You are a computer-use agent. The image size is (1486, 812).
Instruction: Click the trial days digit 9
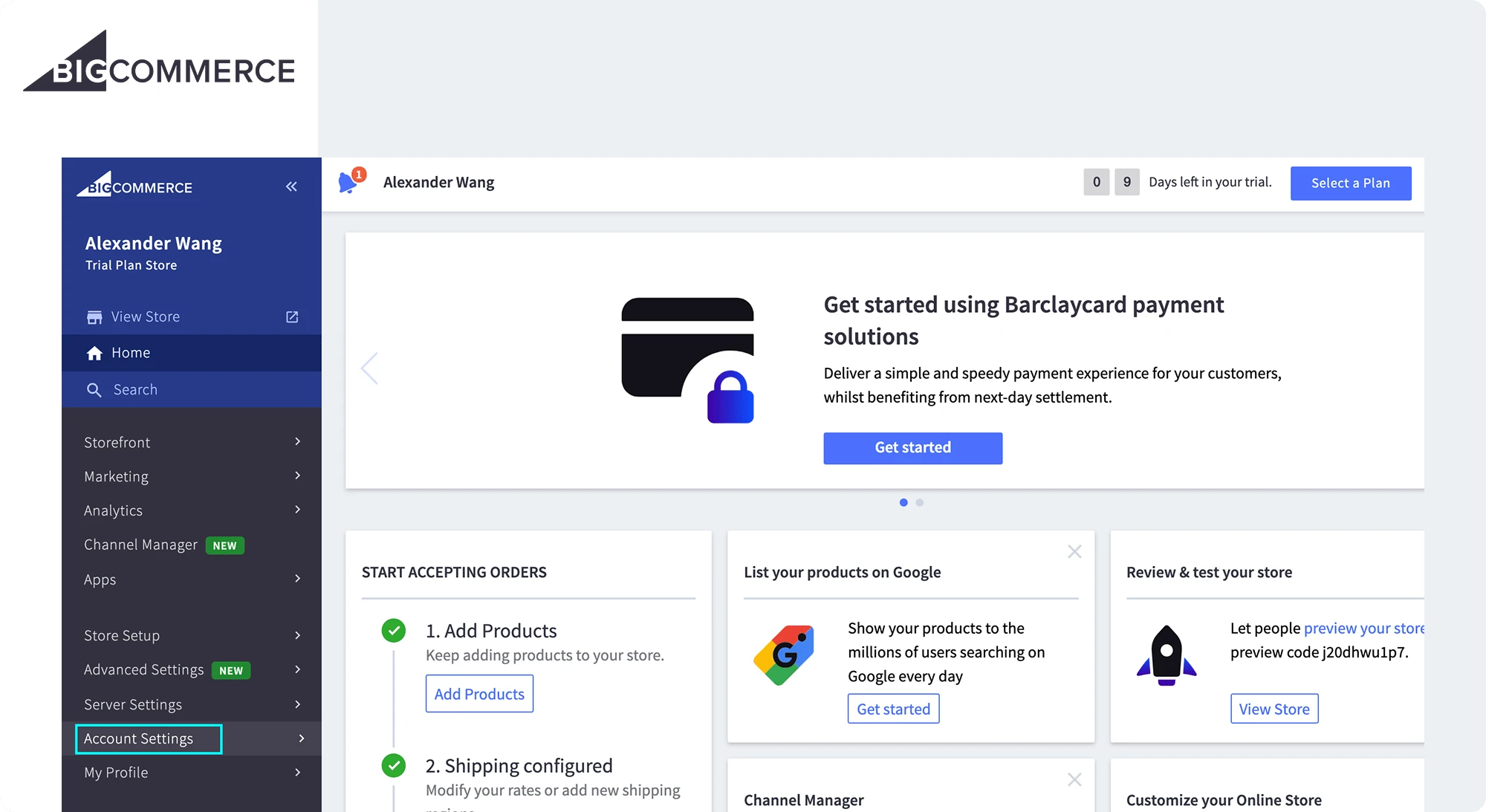pyautogui.click(x=1127, y=182)
